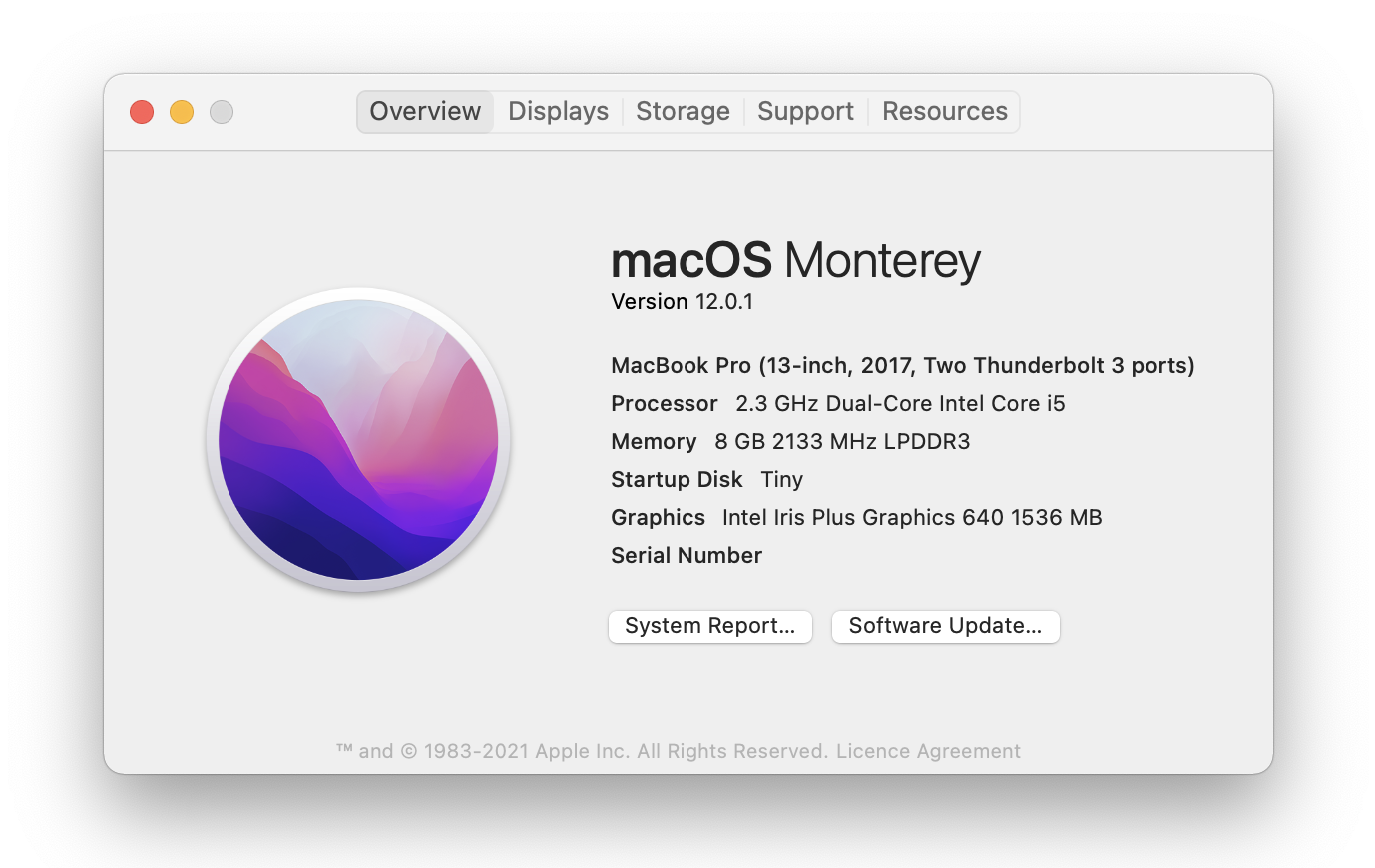
Task: Click the 8 GB 2133 MHz LPDDR3 value
Action: coord(842,441)
